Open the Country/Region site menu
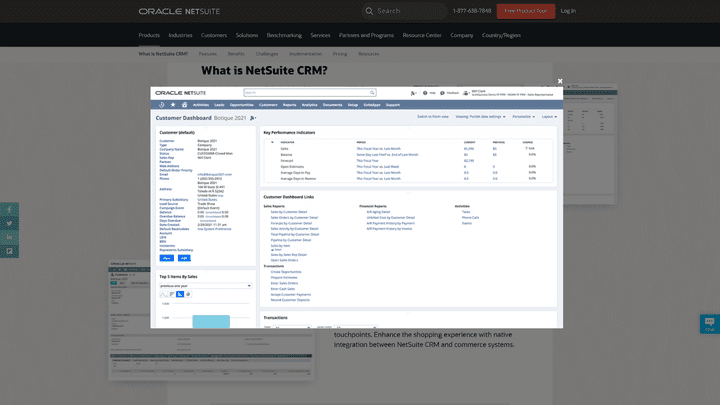720x405 pixels. pyautogui.click(x=501, y=35)
